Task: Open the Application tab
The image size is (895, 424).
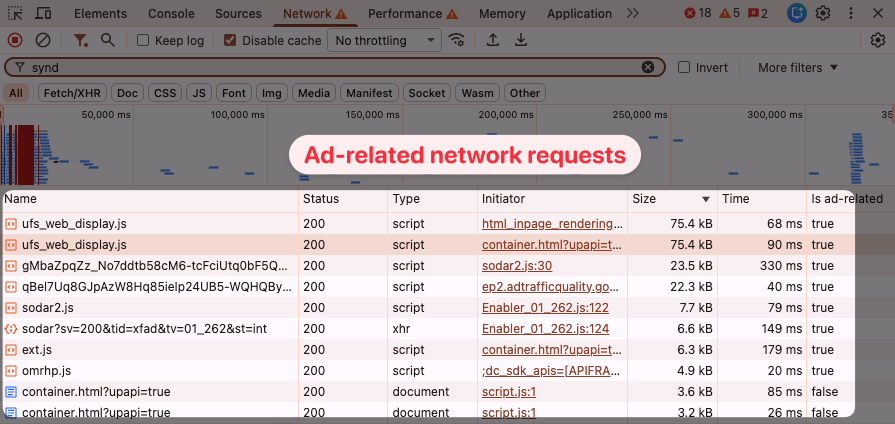Action: [x=579, y=14]
